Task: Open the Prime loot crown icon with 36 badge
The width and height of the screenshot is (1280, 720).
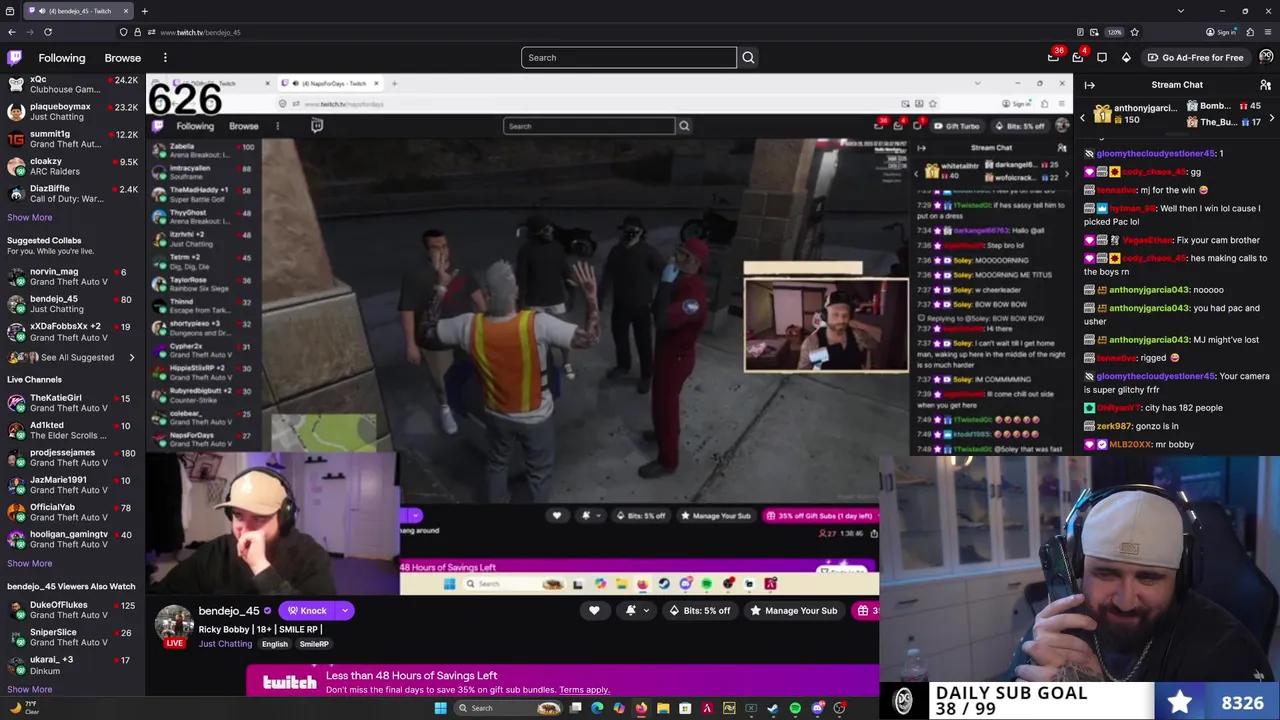Action: (x=1054, y=57)
